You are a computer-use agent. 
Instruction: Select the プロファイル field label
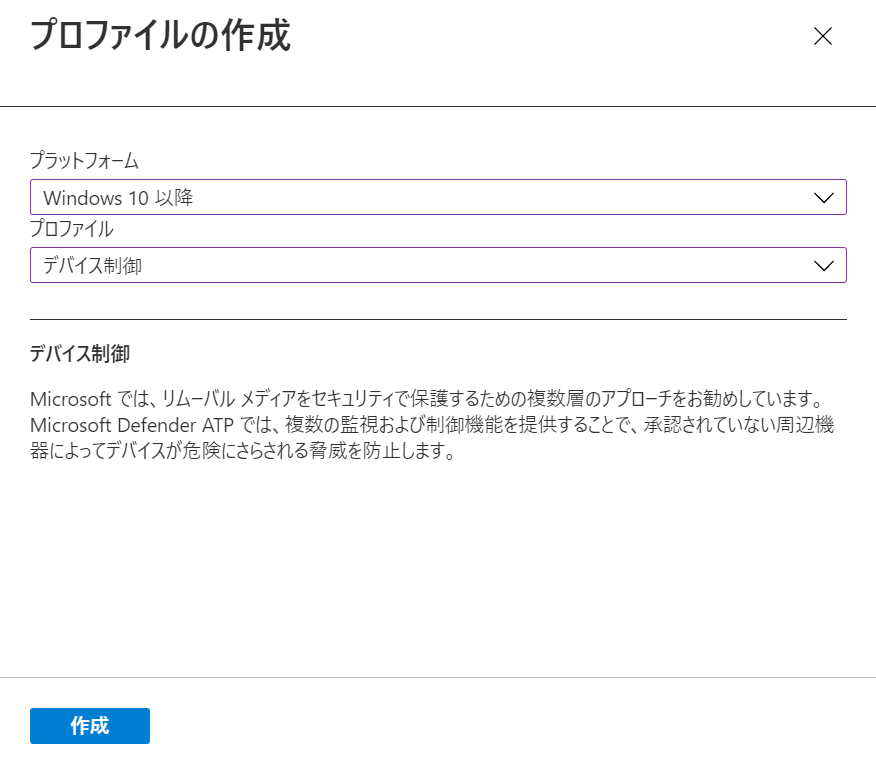(72, 229)
